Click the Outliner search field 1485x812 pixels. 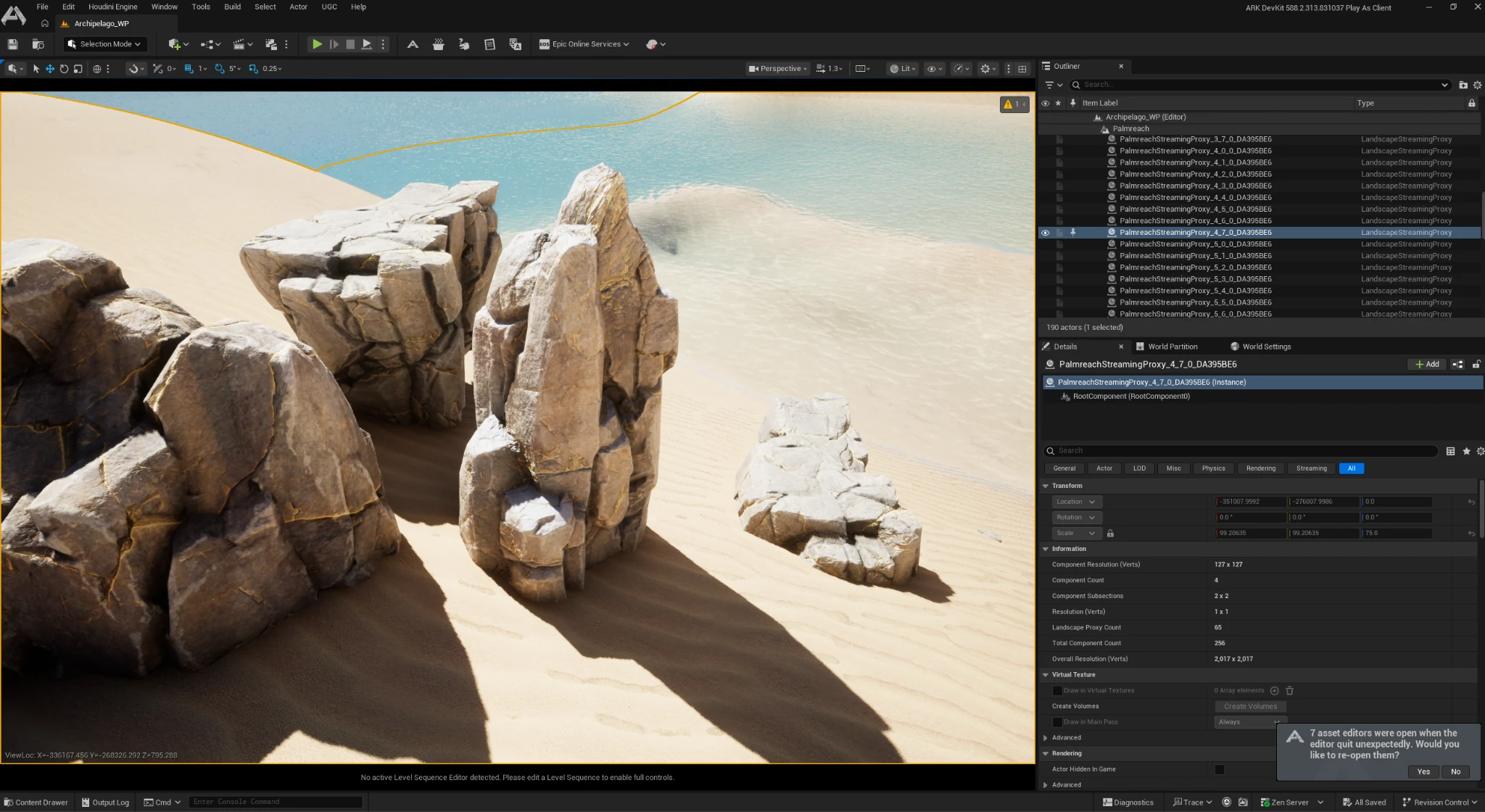pos(1260,85)
